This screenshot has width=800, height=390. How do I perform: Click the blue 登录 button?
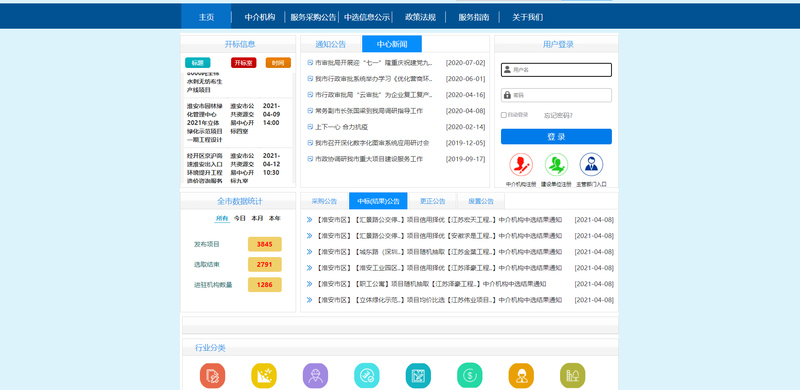point(556,137)
